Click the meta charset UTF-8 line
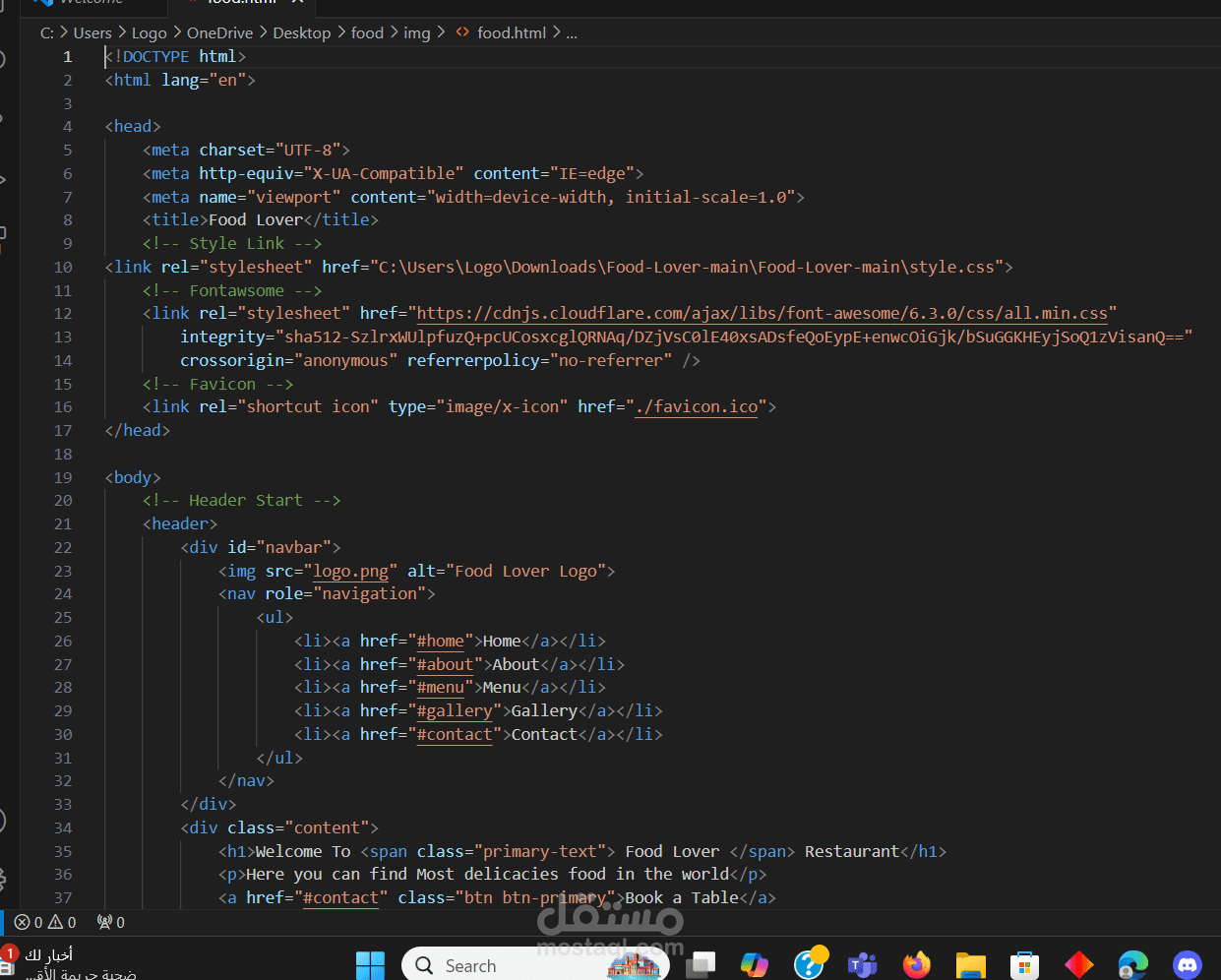This screenshot has width=1221, height=980. click(246, 150)
